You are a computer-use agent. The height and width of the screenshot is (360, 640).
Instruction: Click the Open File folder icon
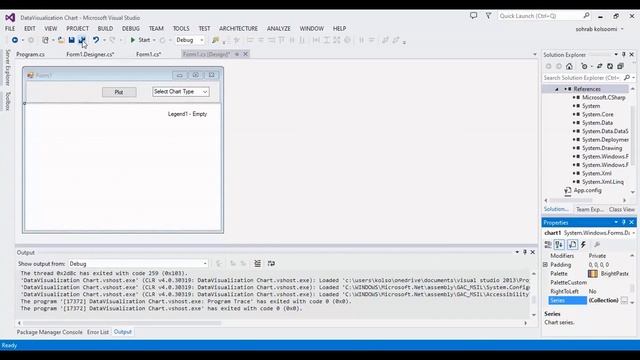point(61,40)
